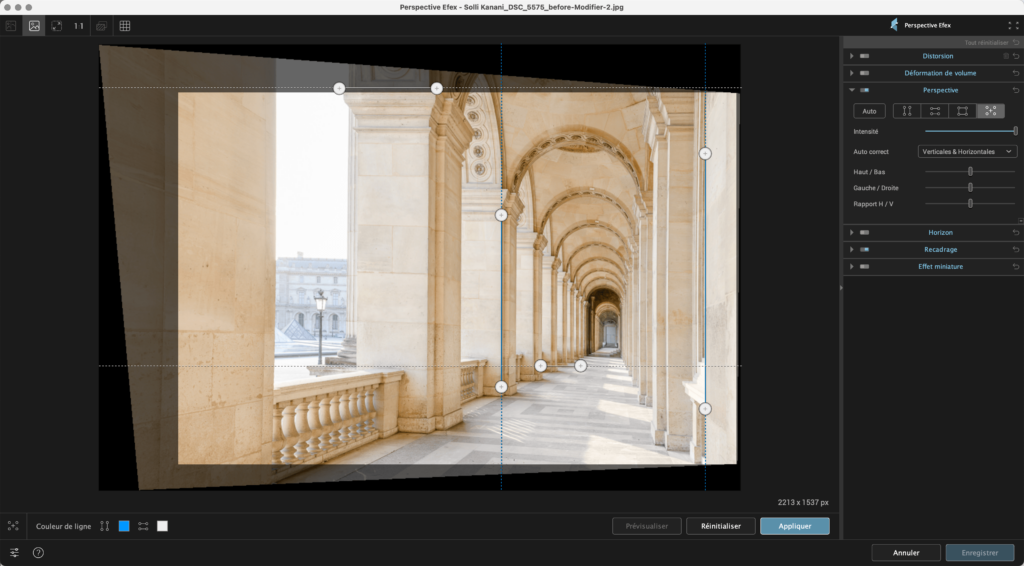Reset the Effet miniature section
Viewport: 1024px width, 566px height.
pos(1016,266)
